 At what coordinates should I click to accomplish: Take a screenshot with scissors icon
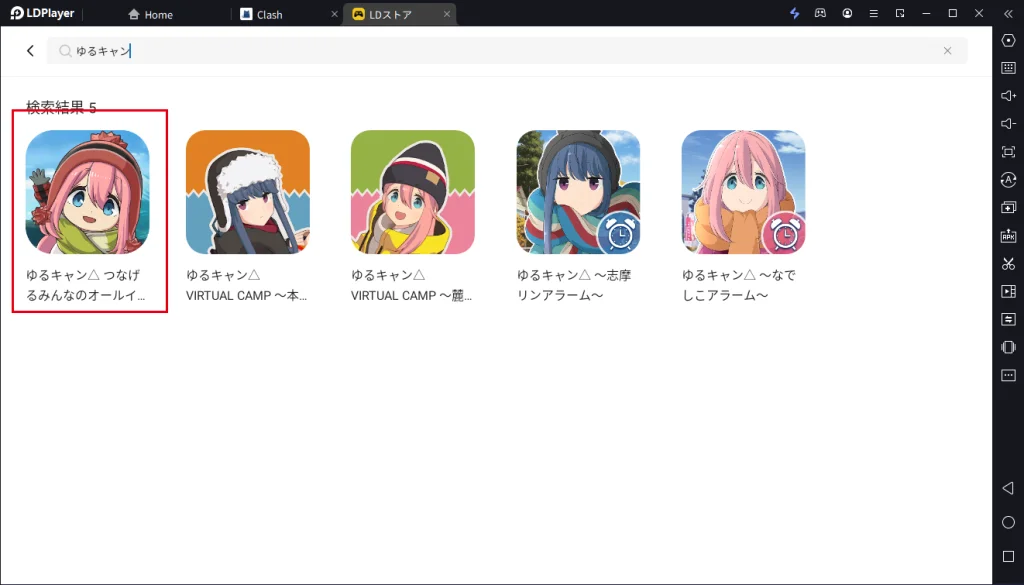coord(1008,264)
